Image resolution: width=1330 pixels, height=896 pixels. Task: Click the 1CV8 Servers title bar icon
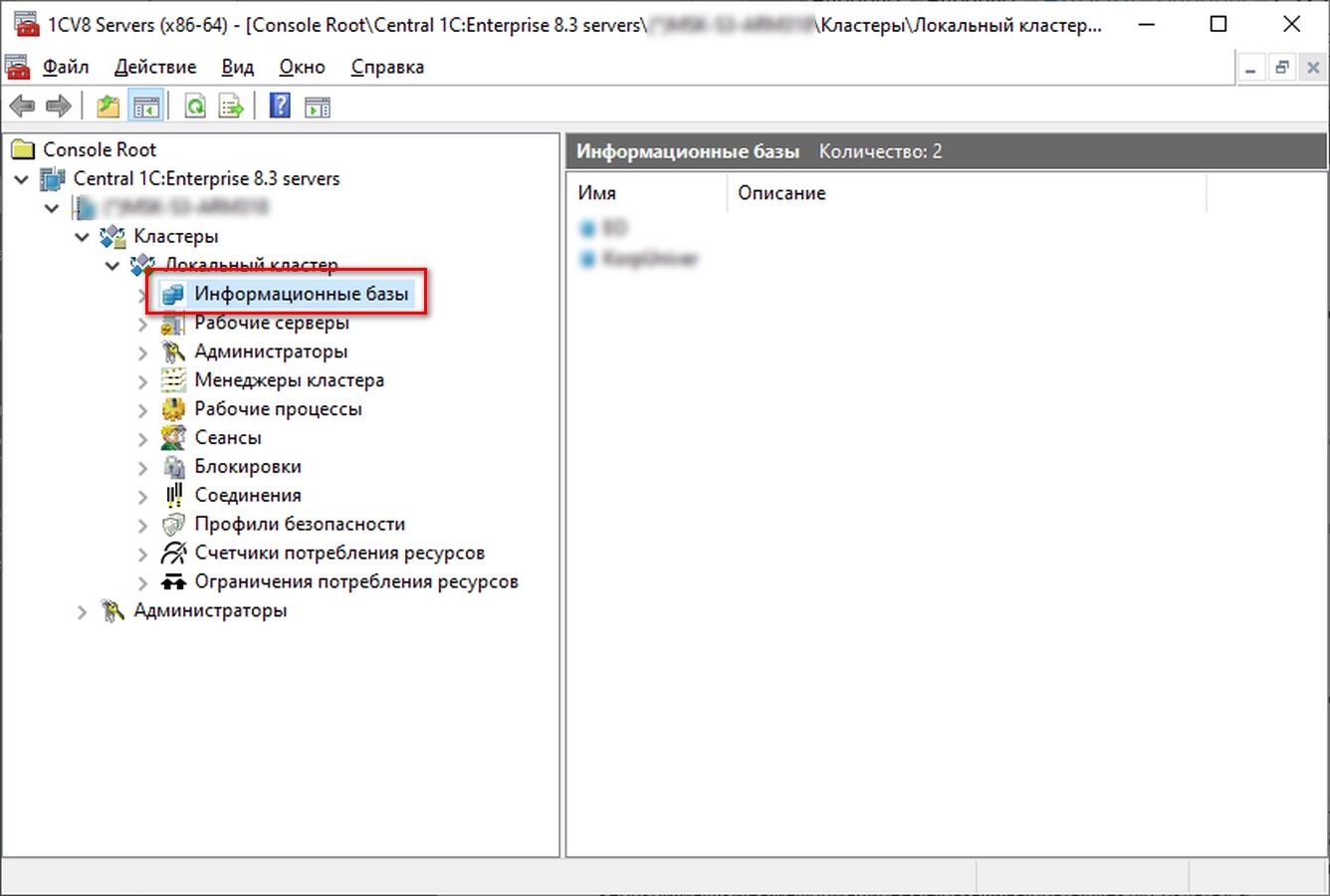coord(27,25)
